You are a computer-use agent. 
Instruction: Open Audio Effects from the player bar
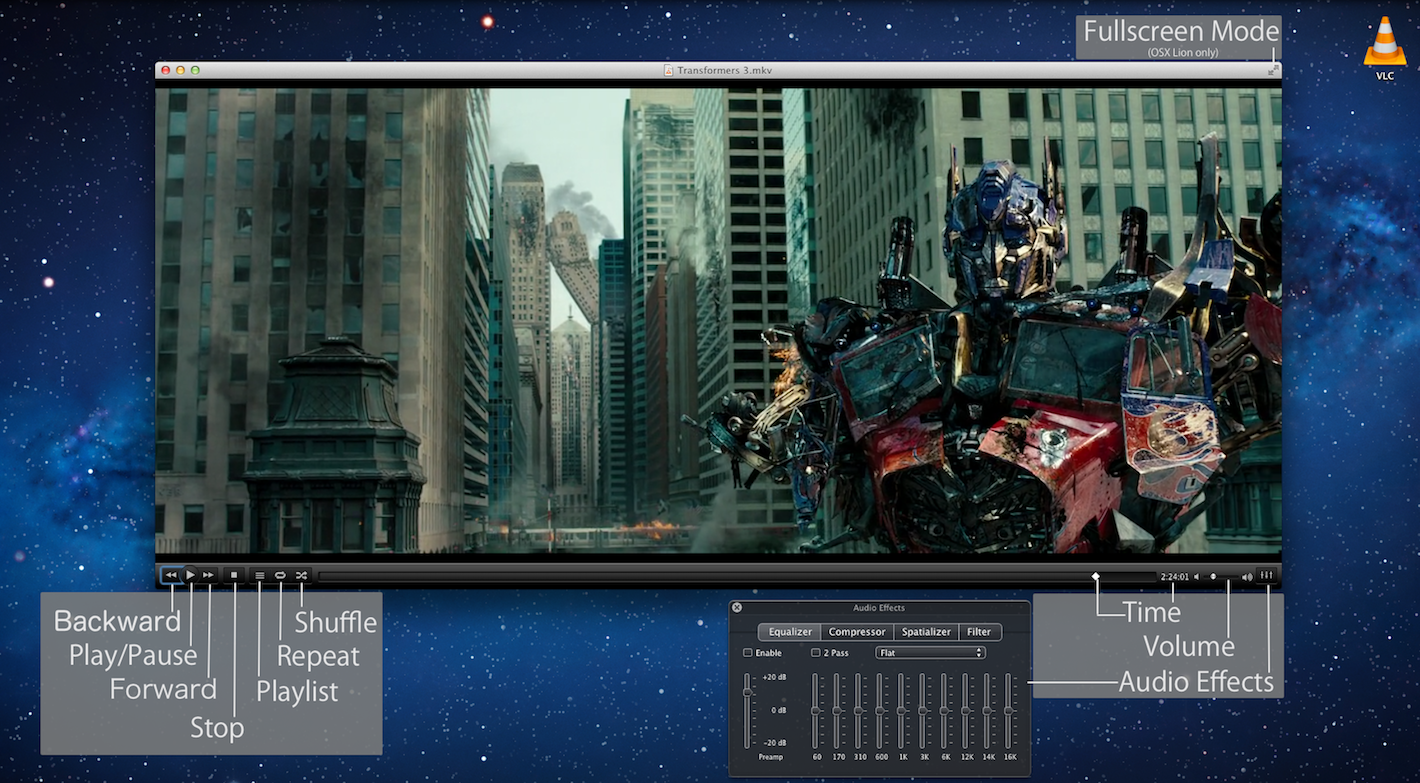tap(1267, 575)
